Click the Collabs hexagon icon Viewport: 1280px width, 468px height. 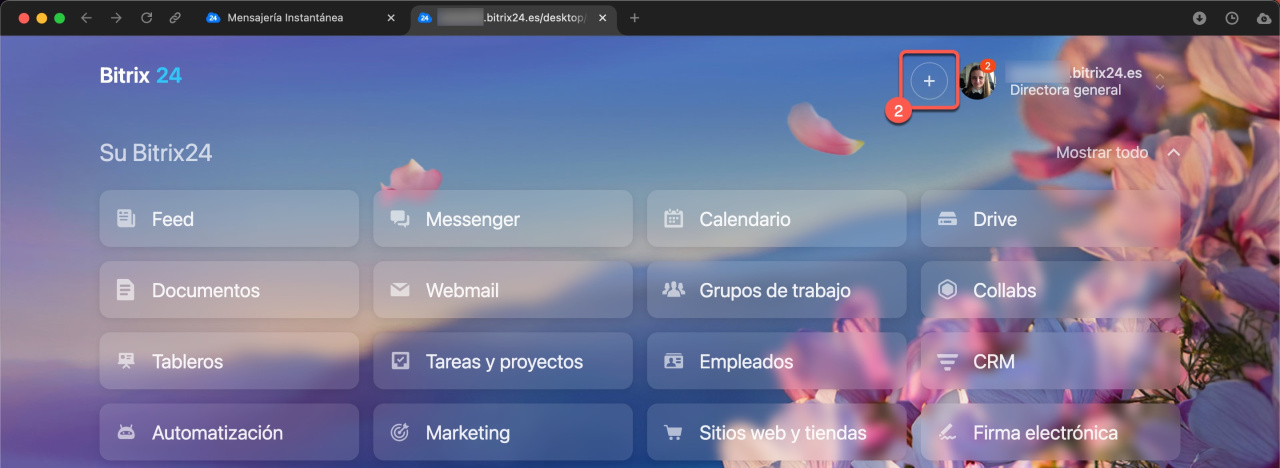tap(947, 290)
